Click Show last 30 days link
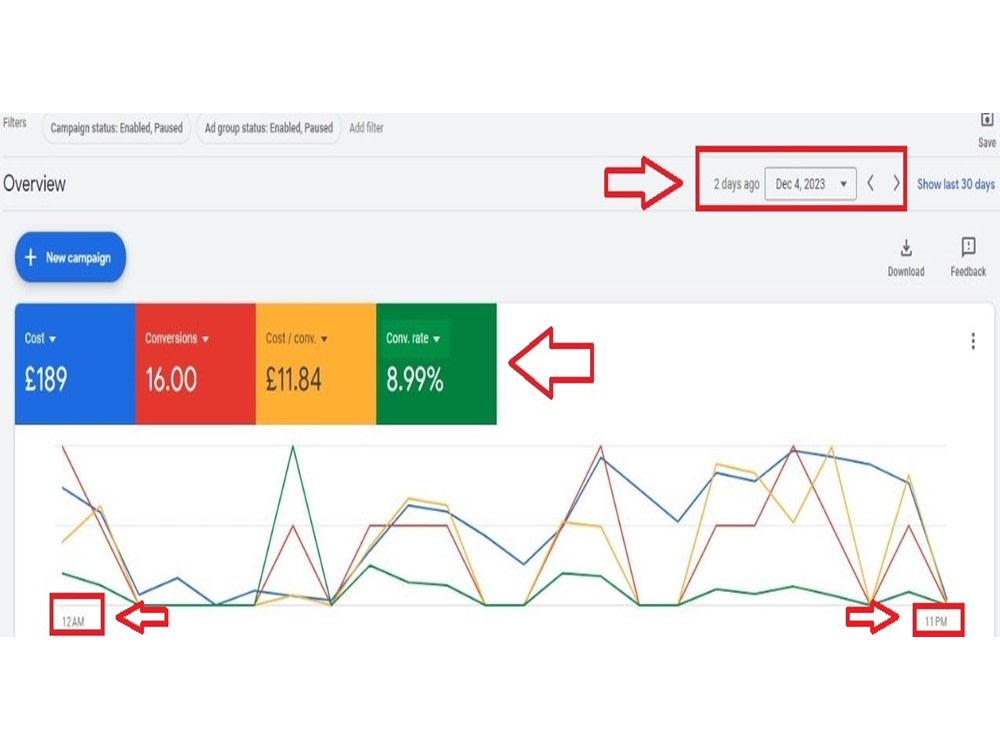The height and width of the screenshot is (750, 1000). (955, 184)
